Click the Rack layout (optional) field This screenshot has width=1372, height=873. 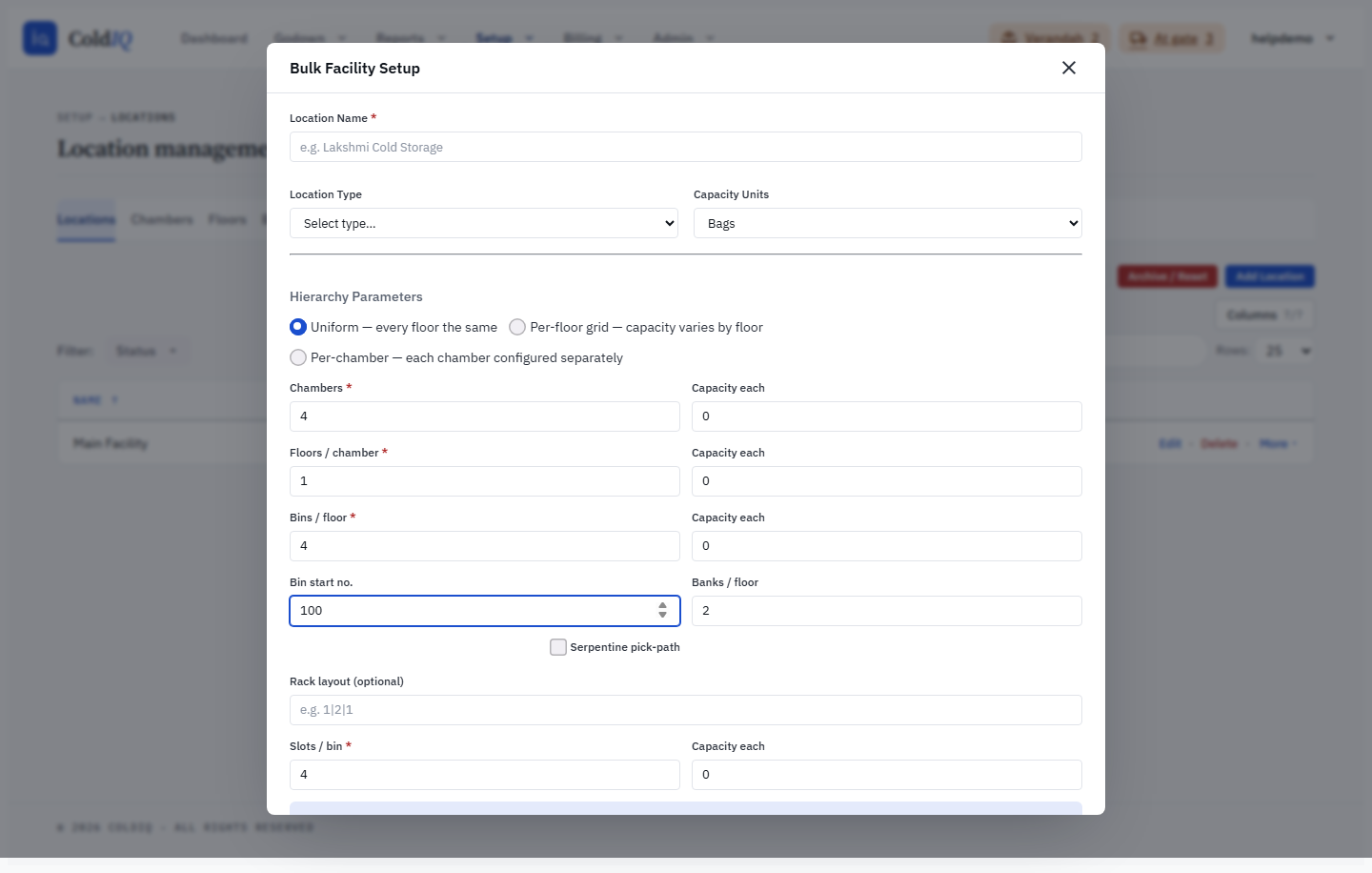[686, 710]
